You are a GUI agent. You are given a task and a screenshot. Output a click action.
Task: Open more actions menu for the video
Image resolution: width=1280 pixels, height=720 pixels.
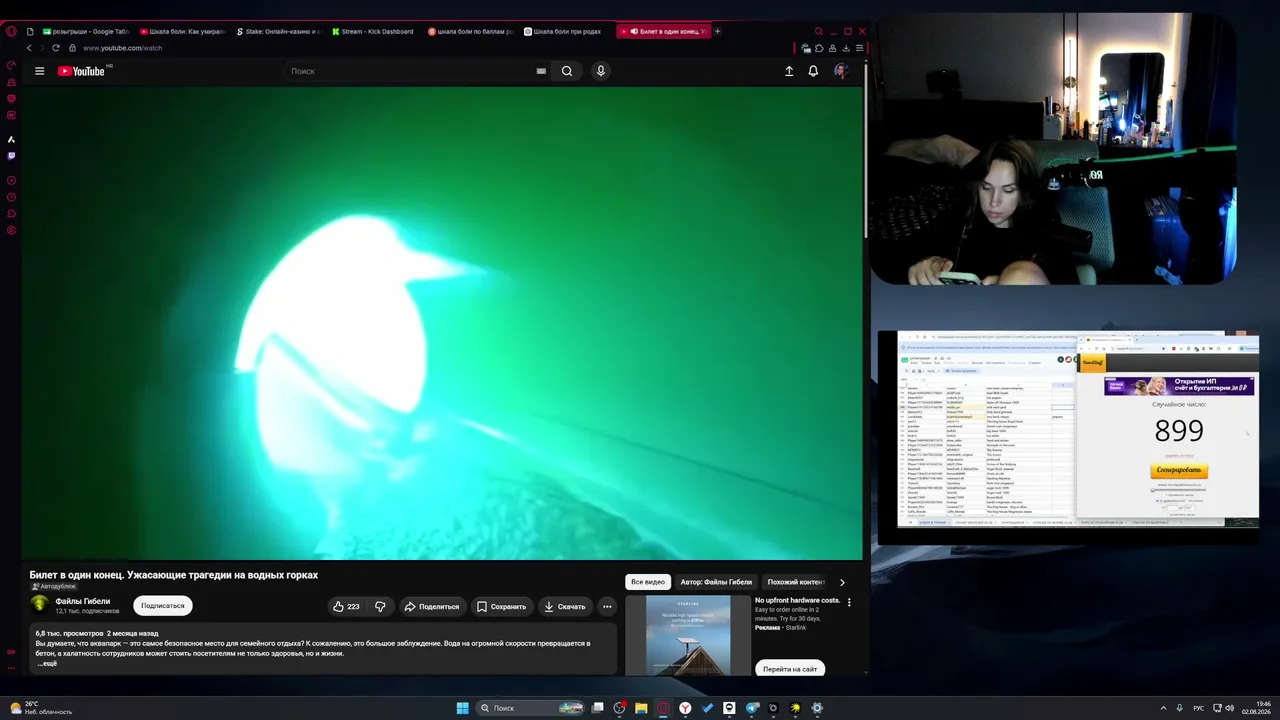pos(607,606)
